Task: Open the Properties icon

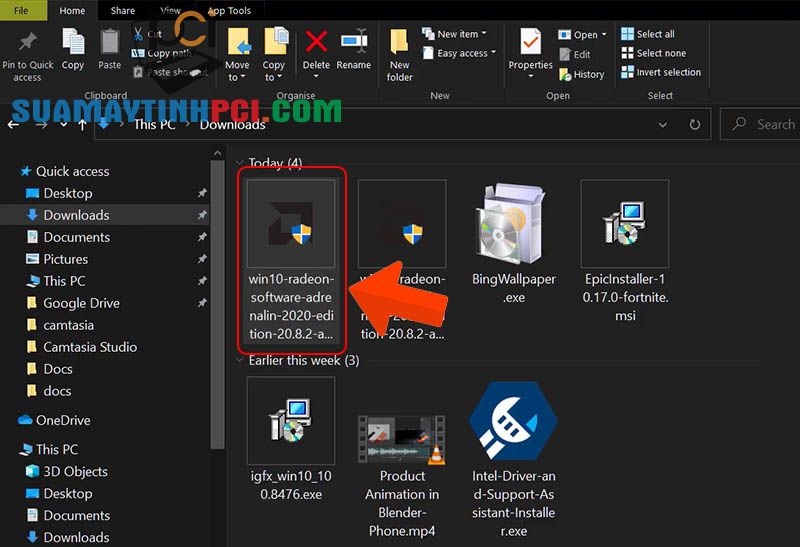Action: [x=531, y=42]
